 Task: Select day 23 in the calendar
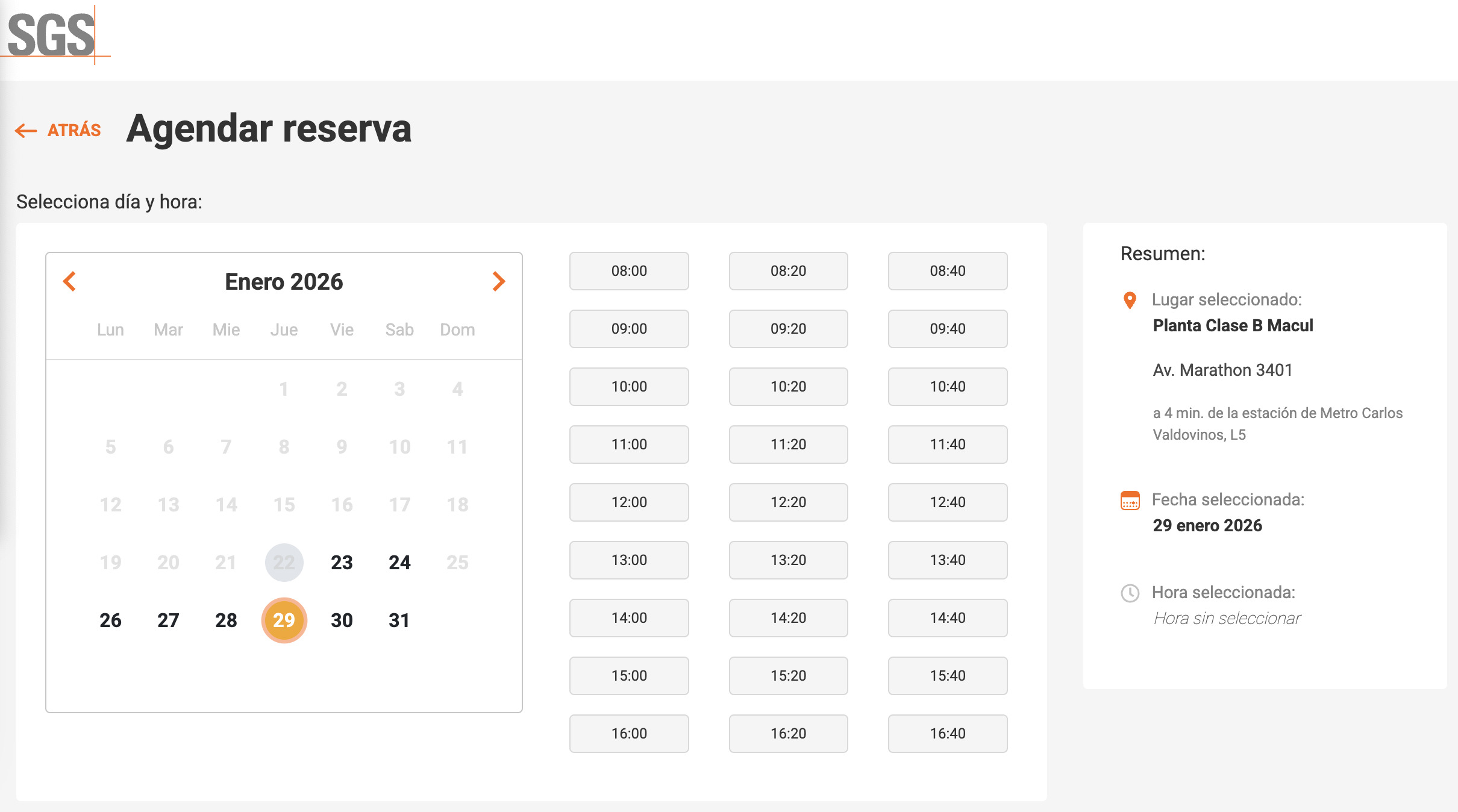point(342,563)
